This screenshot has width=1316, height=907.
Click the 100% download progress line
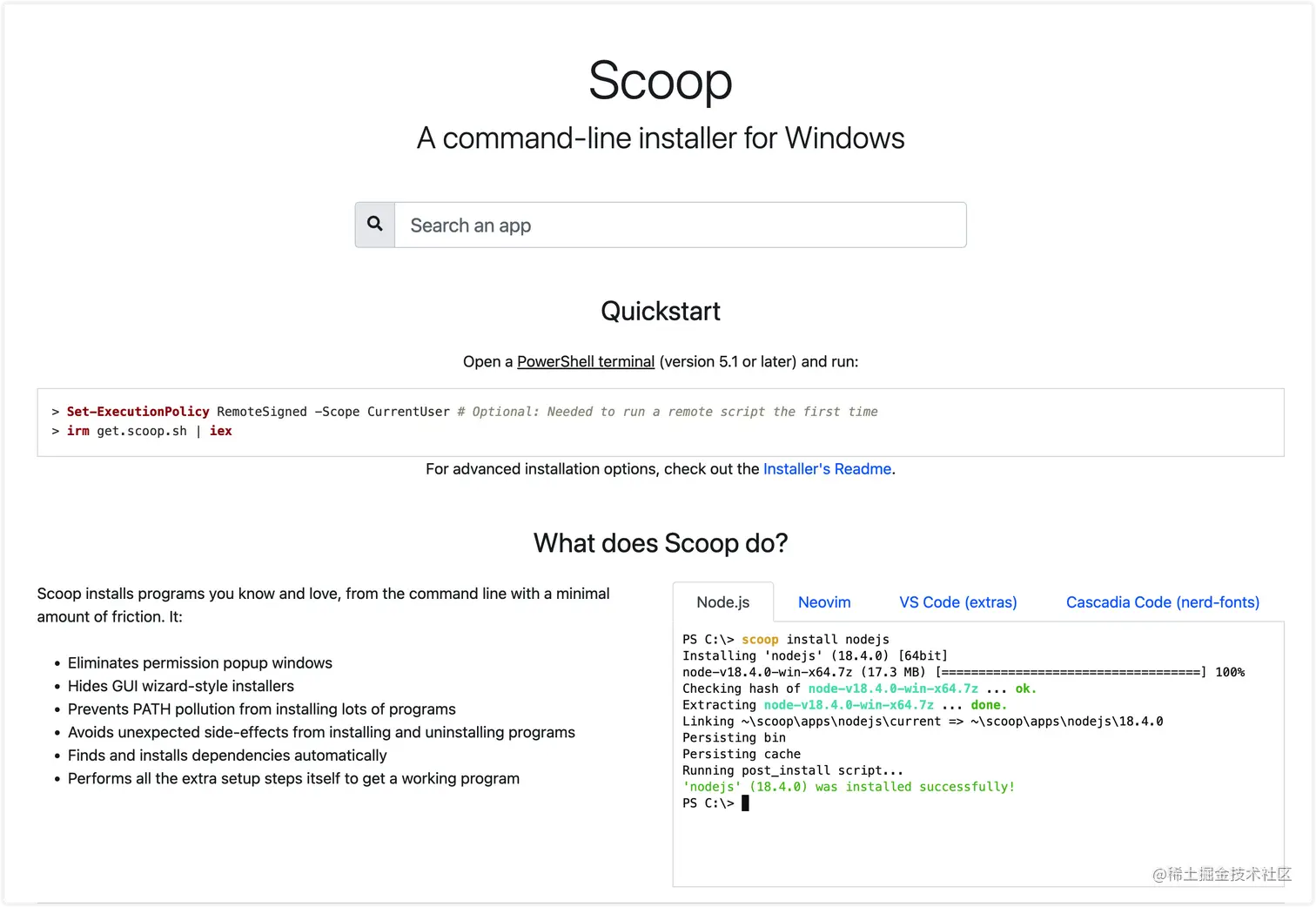click(x=963, y=672)
